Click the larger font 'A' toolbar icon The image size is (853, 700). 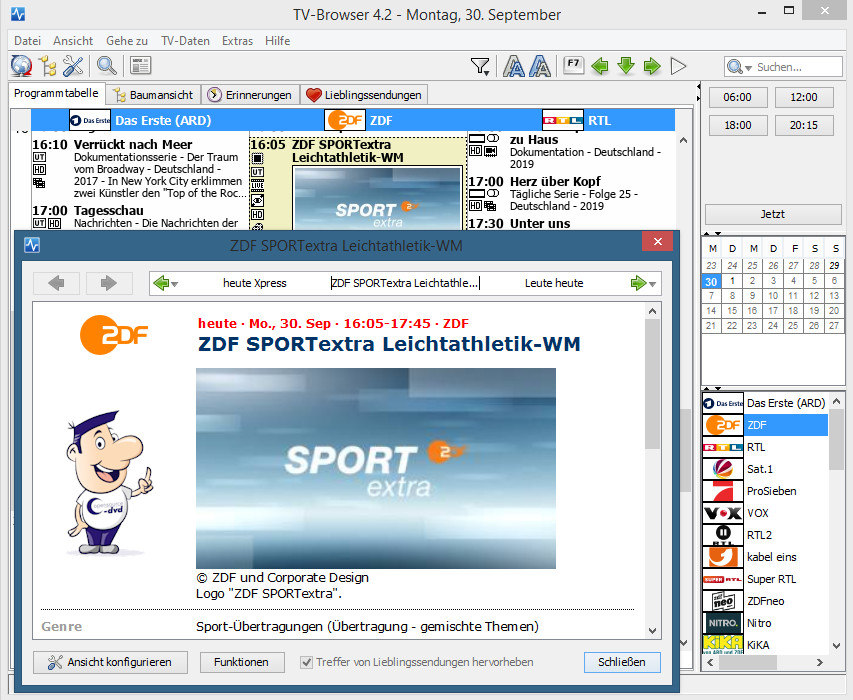coord(514,67)
